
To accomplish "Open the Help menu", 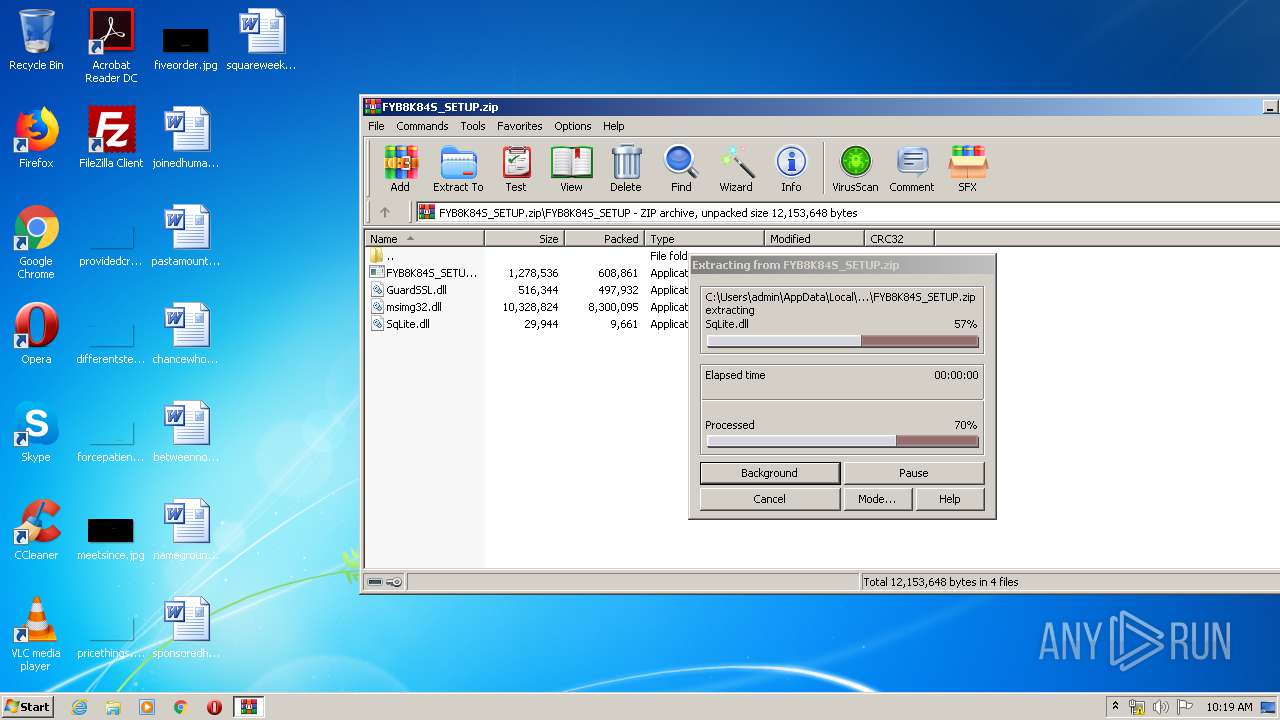I will click(x=614, y=126).
